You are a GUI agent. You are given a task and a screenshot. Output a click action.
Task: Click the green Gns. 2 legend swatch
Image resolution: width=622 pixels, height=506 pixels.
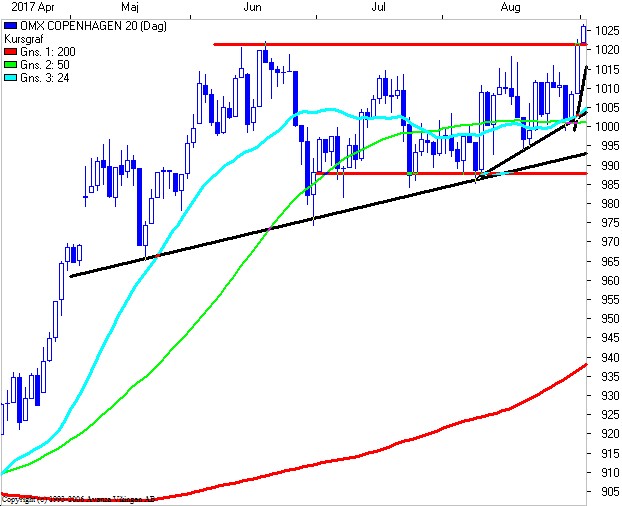9,63
